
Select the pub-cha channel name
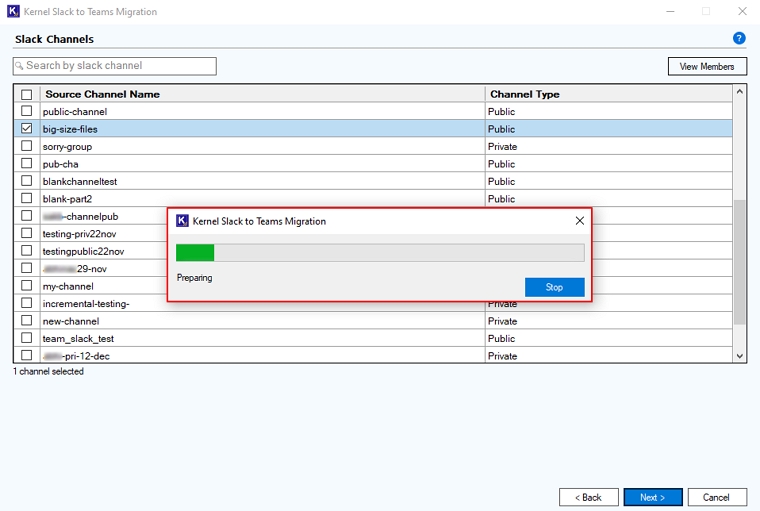pyautogui.click(x=60, y=164)
